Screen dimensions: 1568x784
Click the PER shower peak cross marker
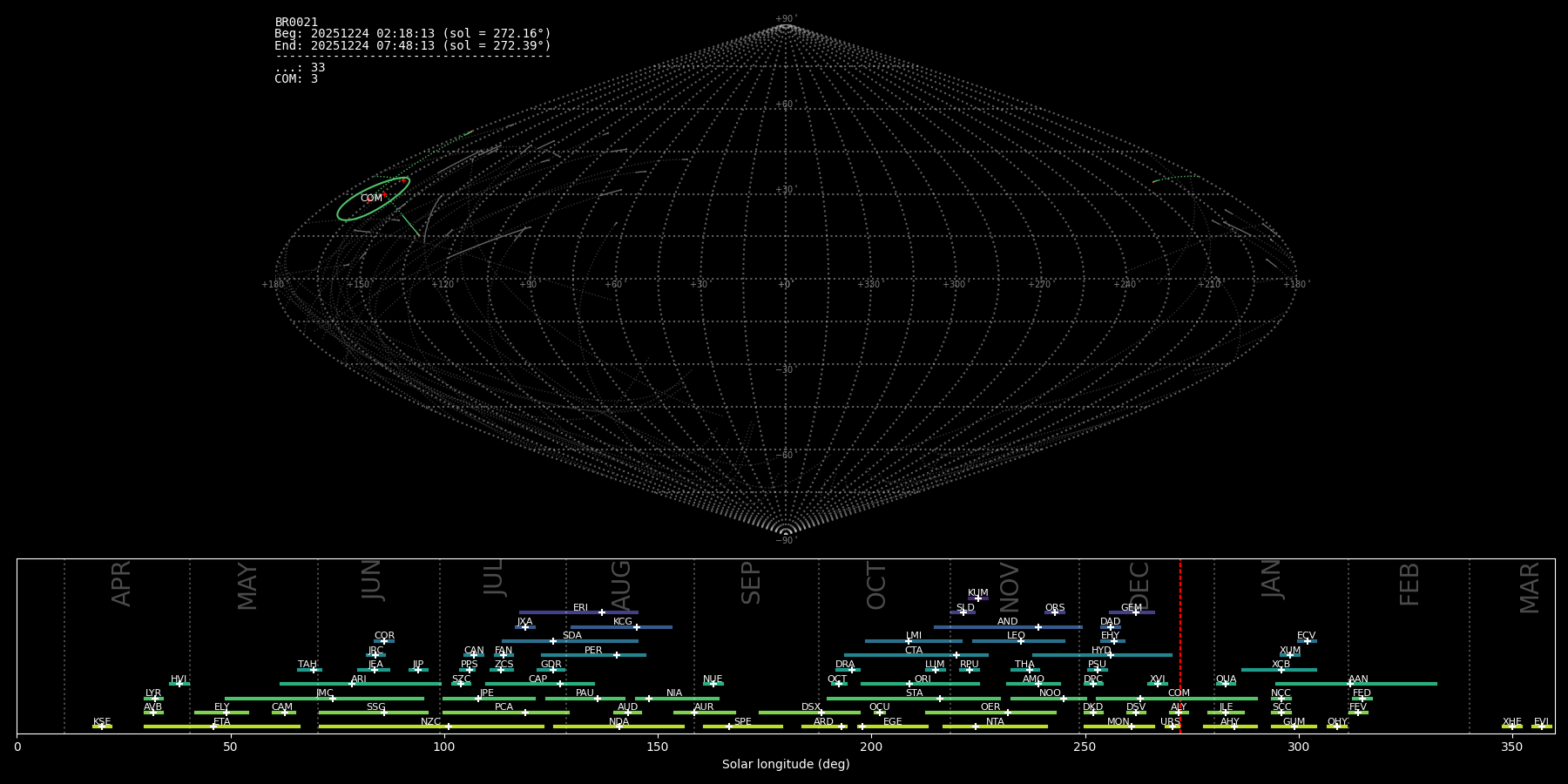[617, 655]
